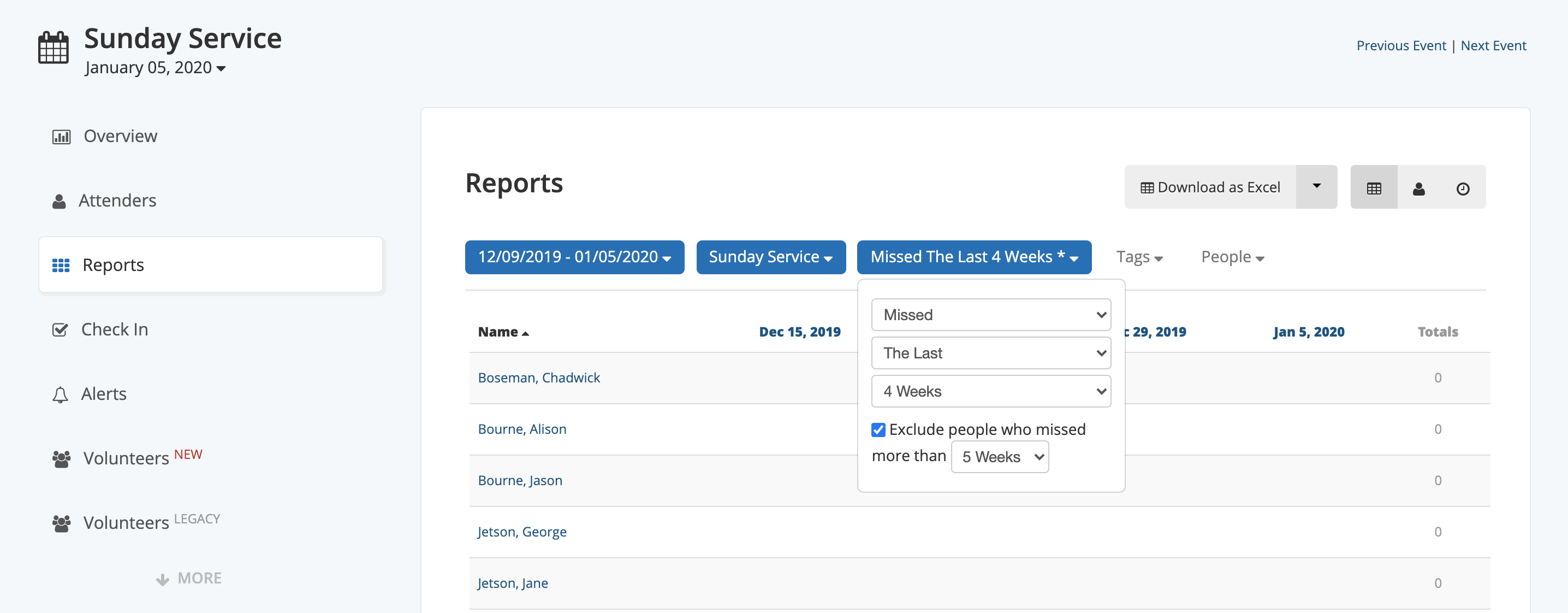
Task: Expand Download as Excel options arrow
Action: click(1317, 187)
